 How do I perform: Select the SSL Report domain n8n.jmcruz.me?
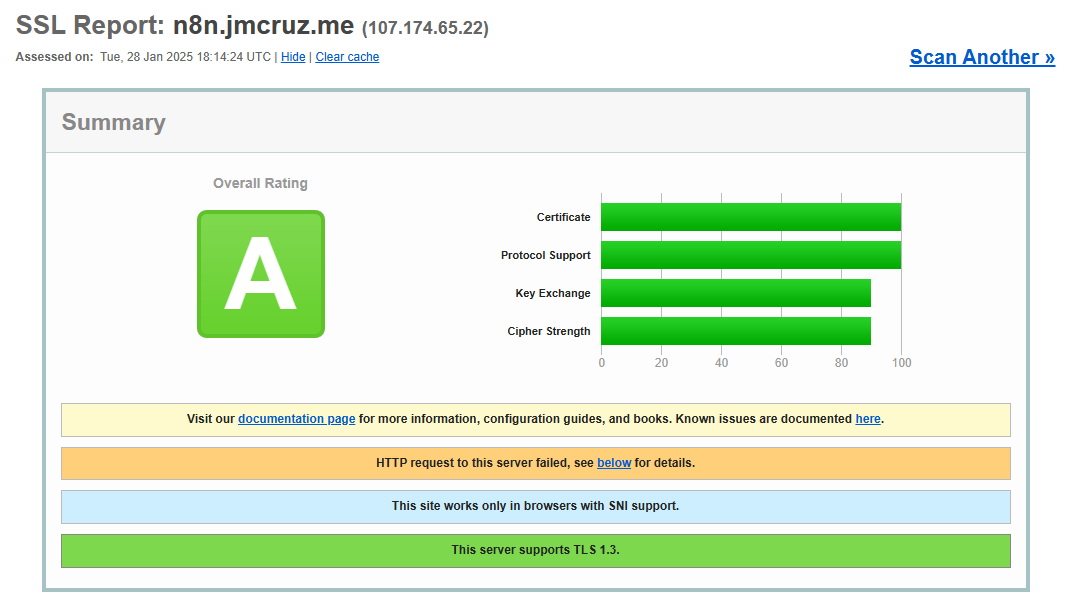[x=263, y=25]
